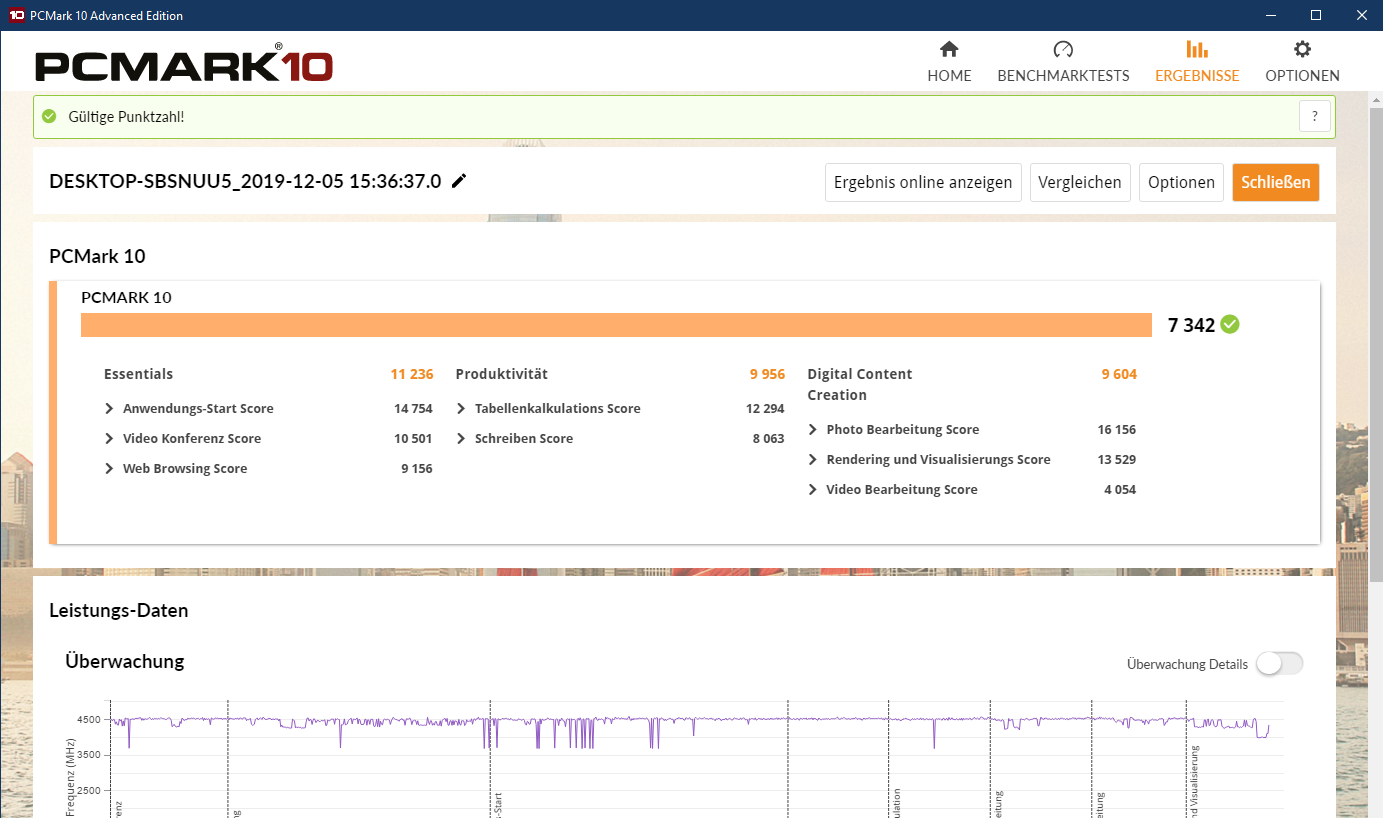Expand the Web Browsing Score row
The width and height of the screenshot is (1383, 818).
click(x=109, y=469)
